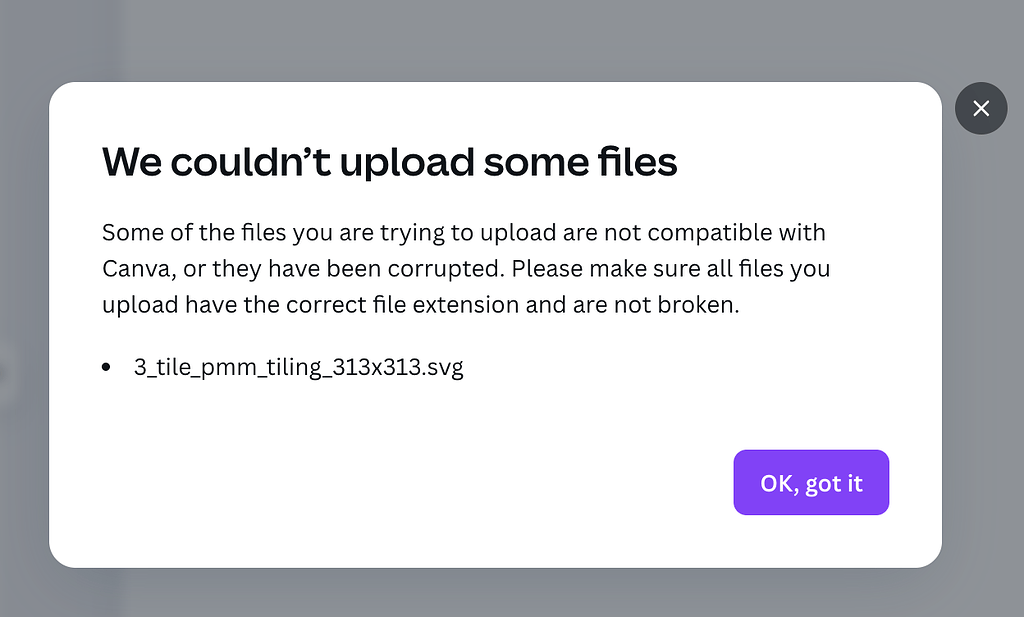The image size is (1024, 617).
Task: Click the word 'upload' in the dialog heading
Action: coord(399,161)
